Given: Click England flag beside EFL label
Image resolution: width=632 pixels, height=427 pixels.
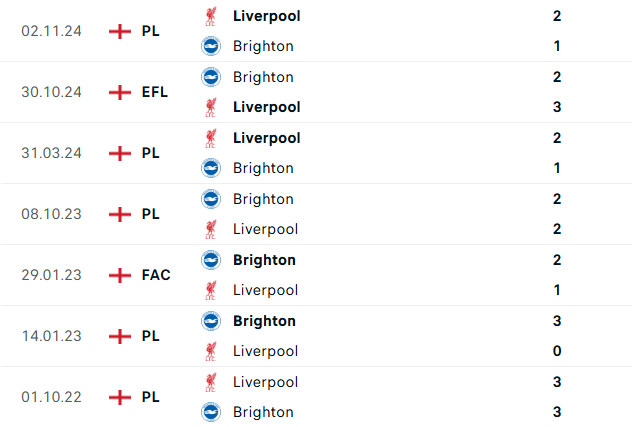Looking at the screenshot, I should pos(120,92).
